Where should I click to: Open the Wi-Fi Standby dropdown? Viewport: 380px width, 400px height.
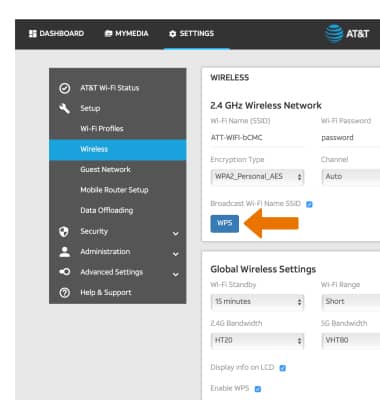(x=257, y=302)
